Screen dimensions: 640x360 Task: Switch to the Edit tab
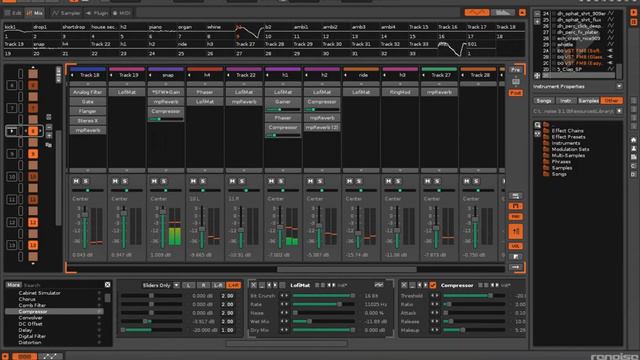13,13
